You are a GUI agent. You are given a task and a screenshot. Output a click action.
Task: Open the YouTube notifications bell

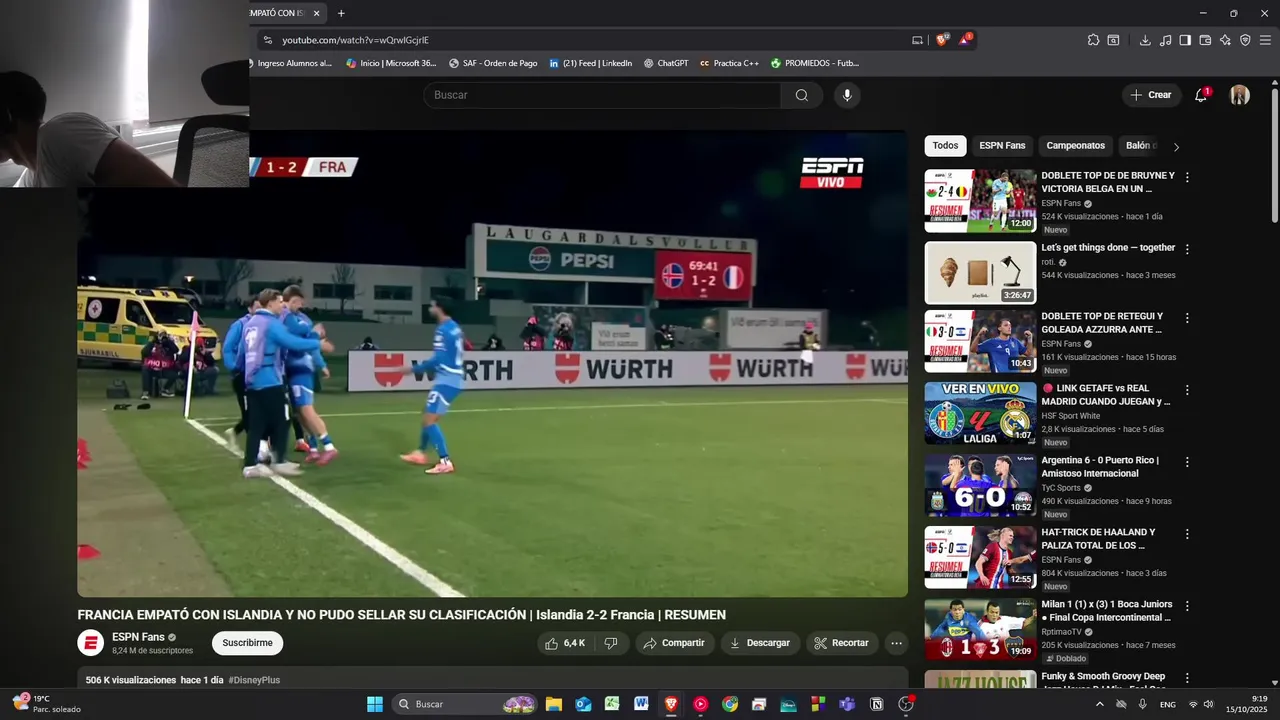[1201, 95]
